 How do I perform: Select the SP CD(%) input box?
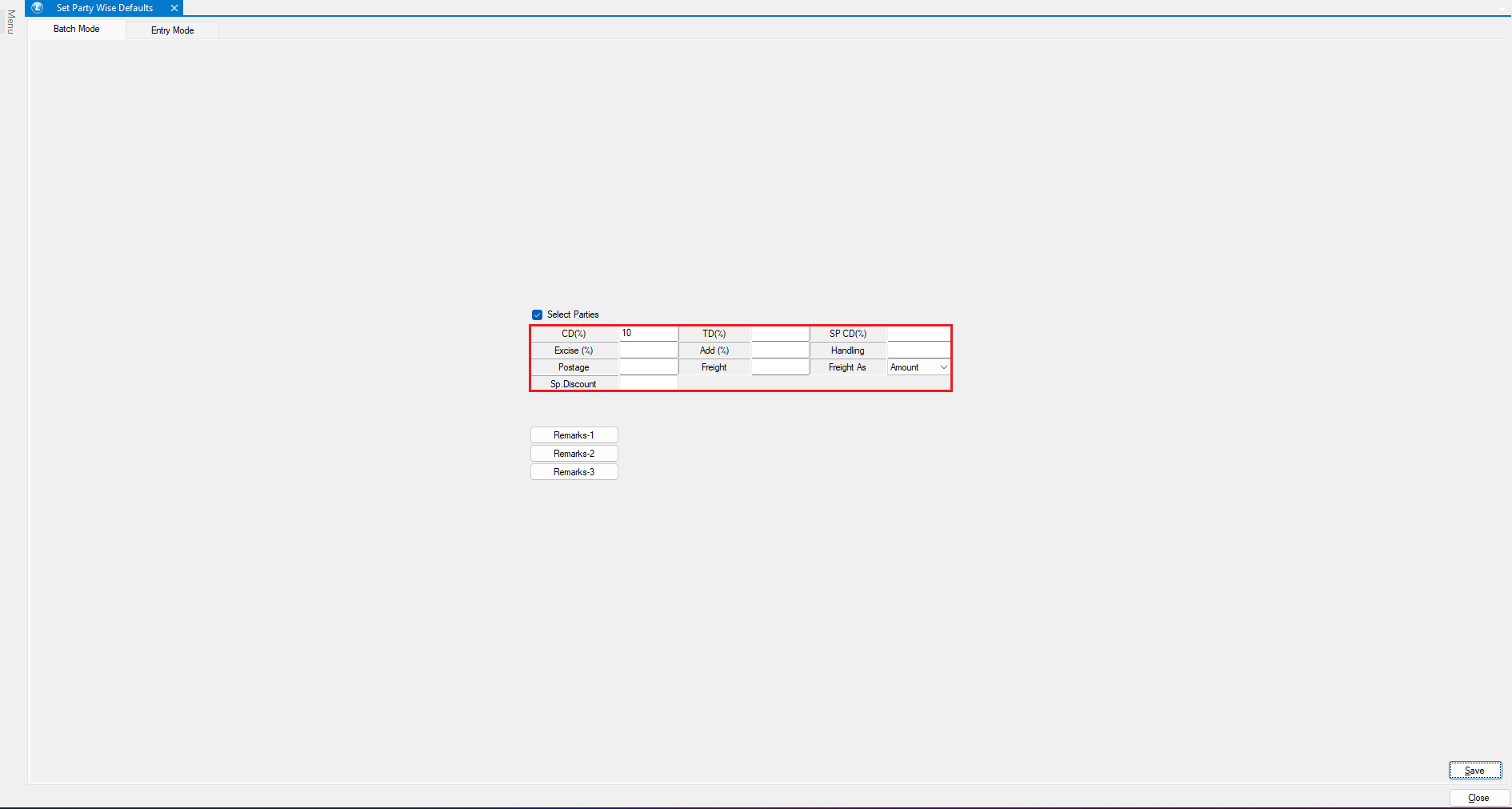[918, 334]
